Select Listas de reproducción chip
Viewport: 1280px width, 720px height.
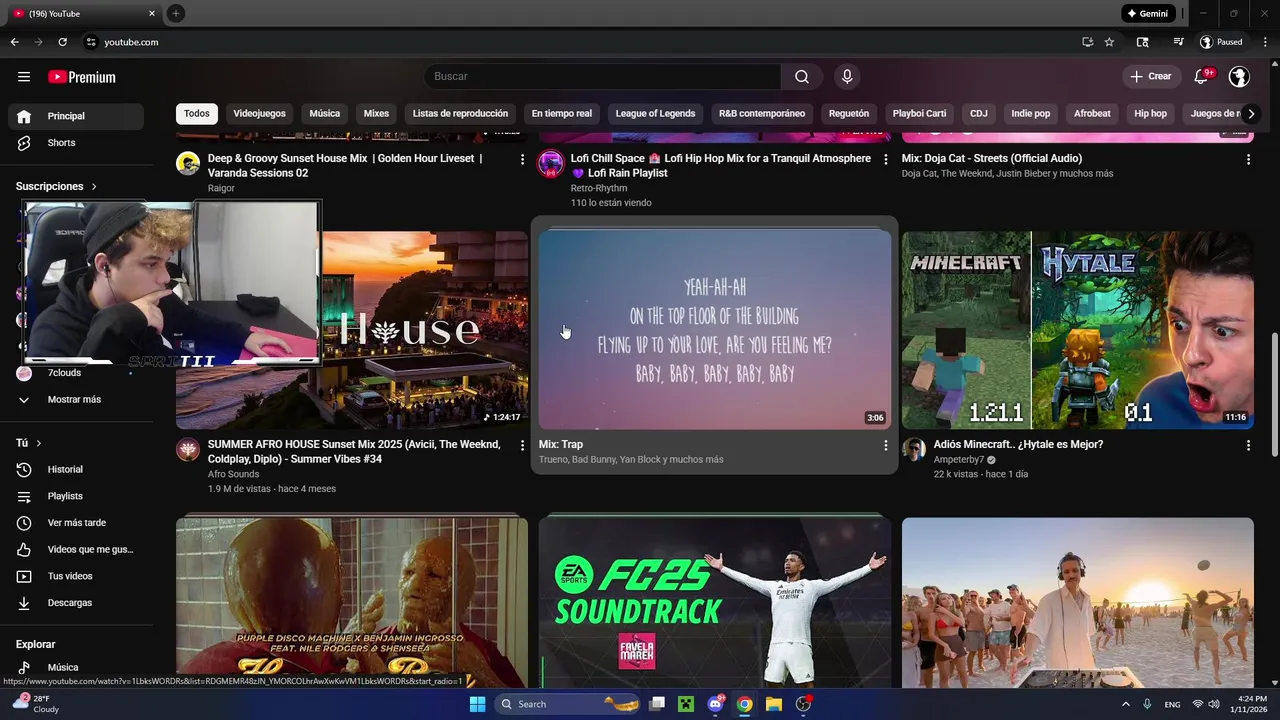click(460, 114)
